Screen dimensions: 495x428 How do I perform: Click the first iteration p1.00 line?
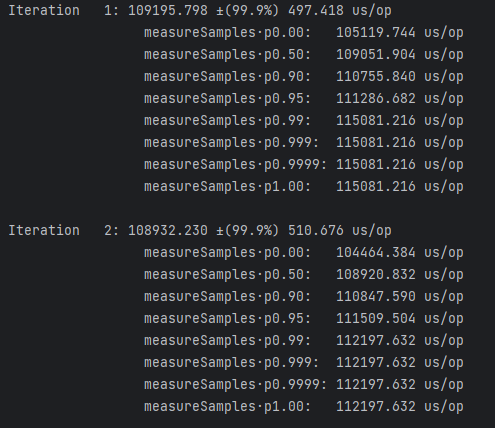(304, 187)
